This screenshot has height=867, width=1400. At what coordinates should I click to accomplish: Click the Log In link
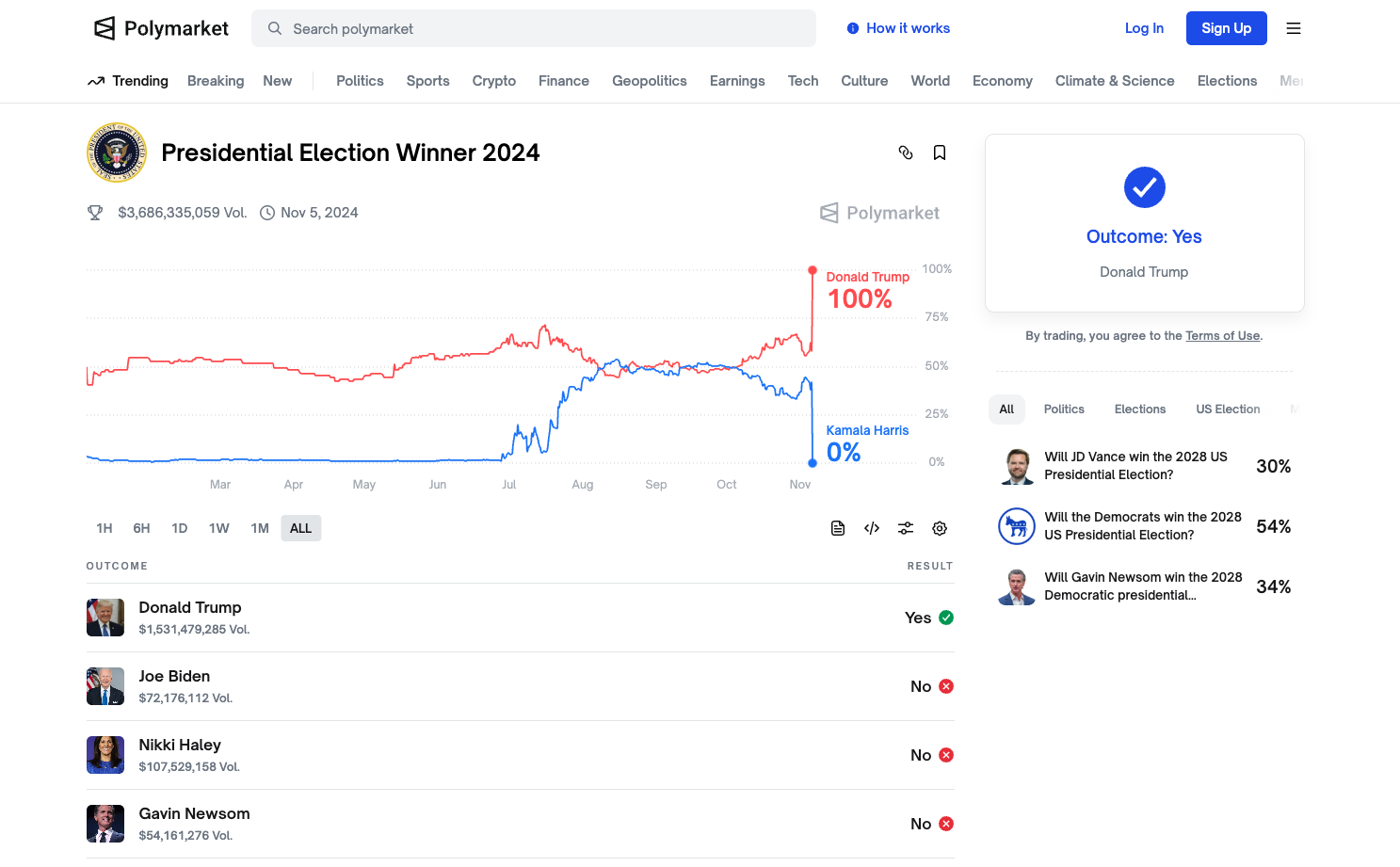[x=1144, y=28]
